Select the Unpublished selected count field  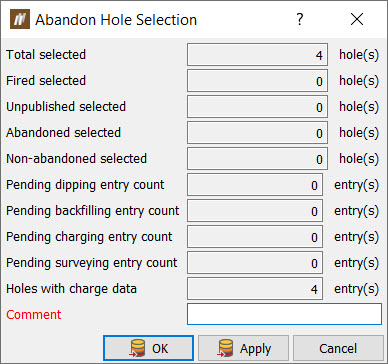pos(257,106)
